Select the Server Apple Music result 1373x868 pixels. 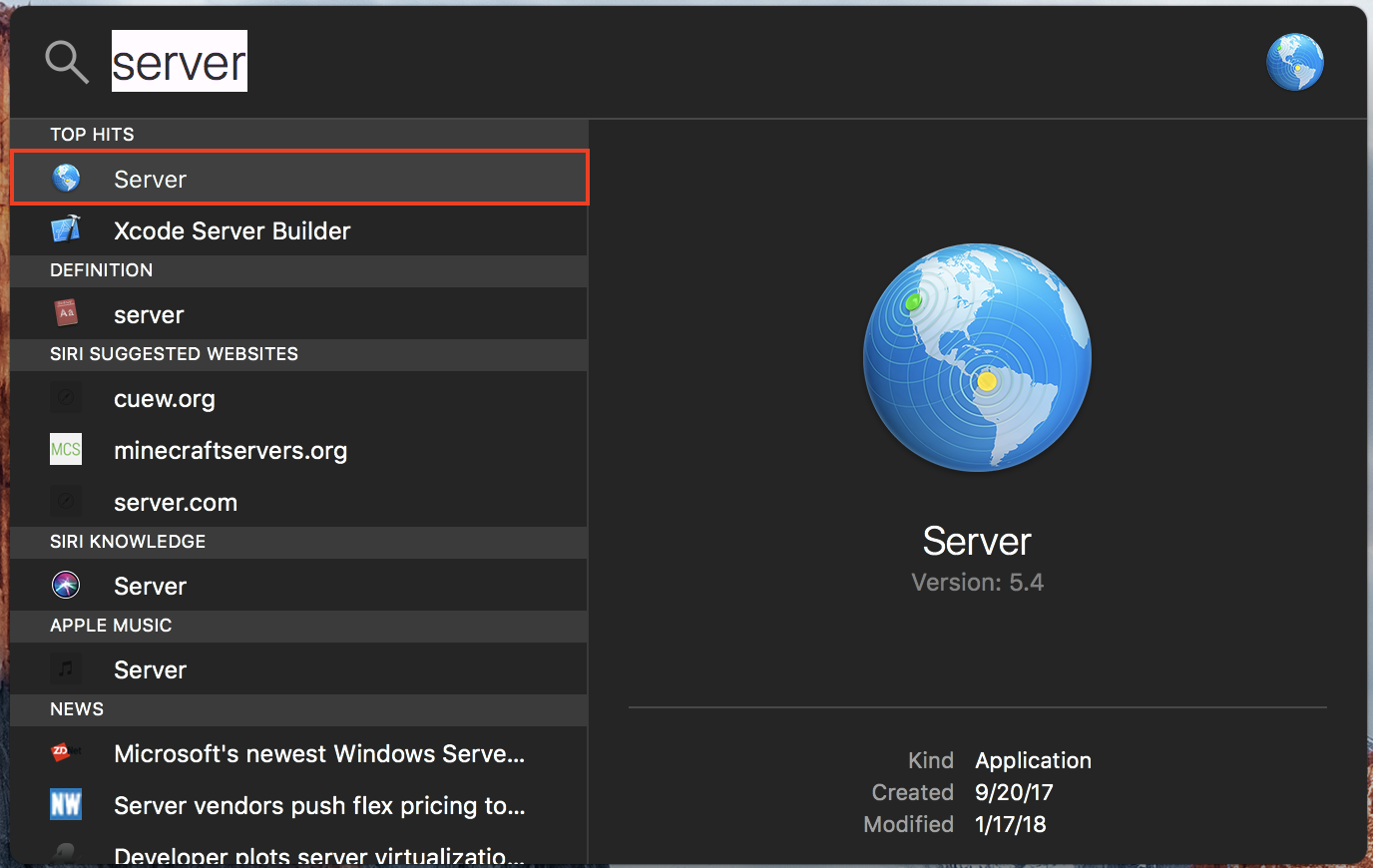pyautogui.click(x=150, y=670)
